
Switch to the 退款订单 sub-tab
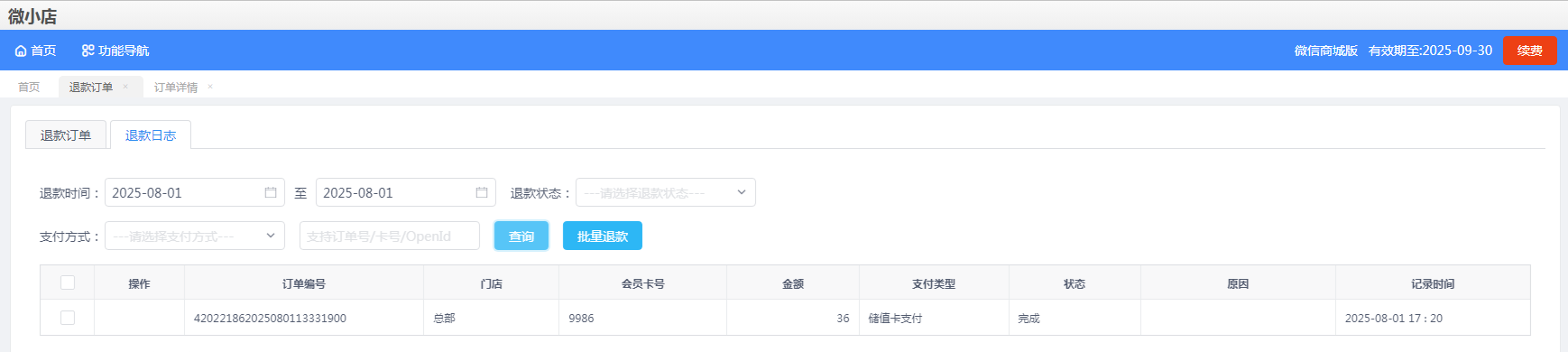[66, 134]
